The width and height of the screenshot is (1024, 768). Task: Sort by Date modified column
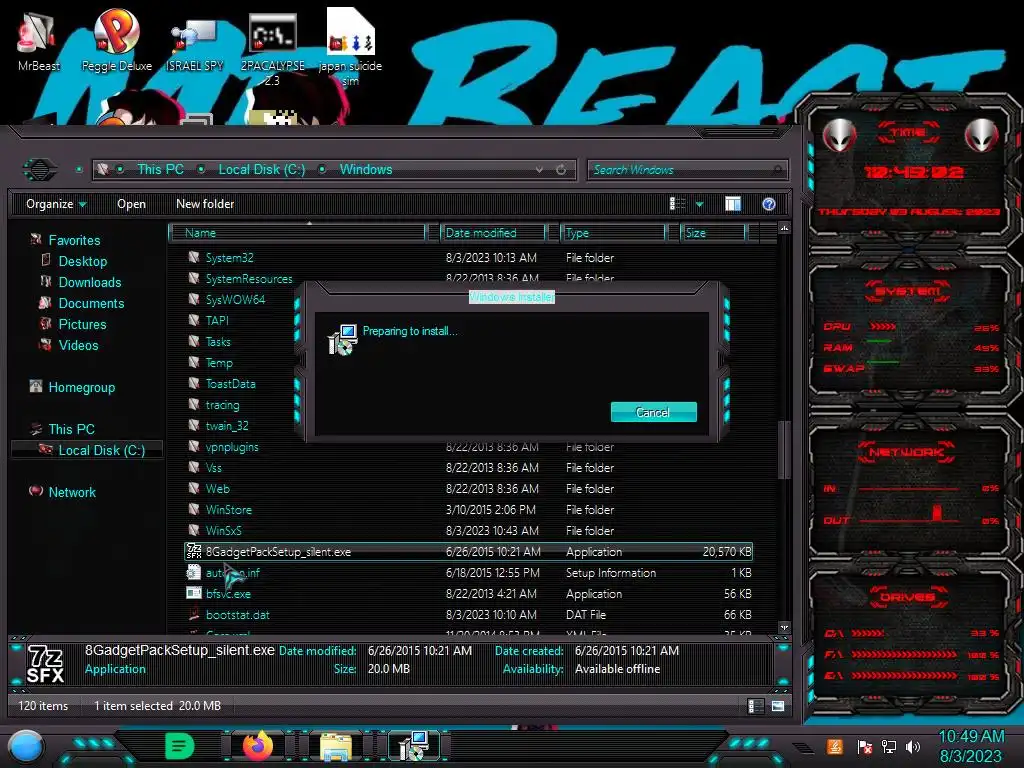(x=494, y=232)
